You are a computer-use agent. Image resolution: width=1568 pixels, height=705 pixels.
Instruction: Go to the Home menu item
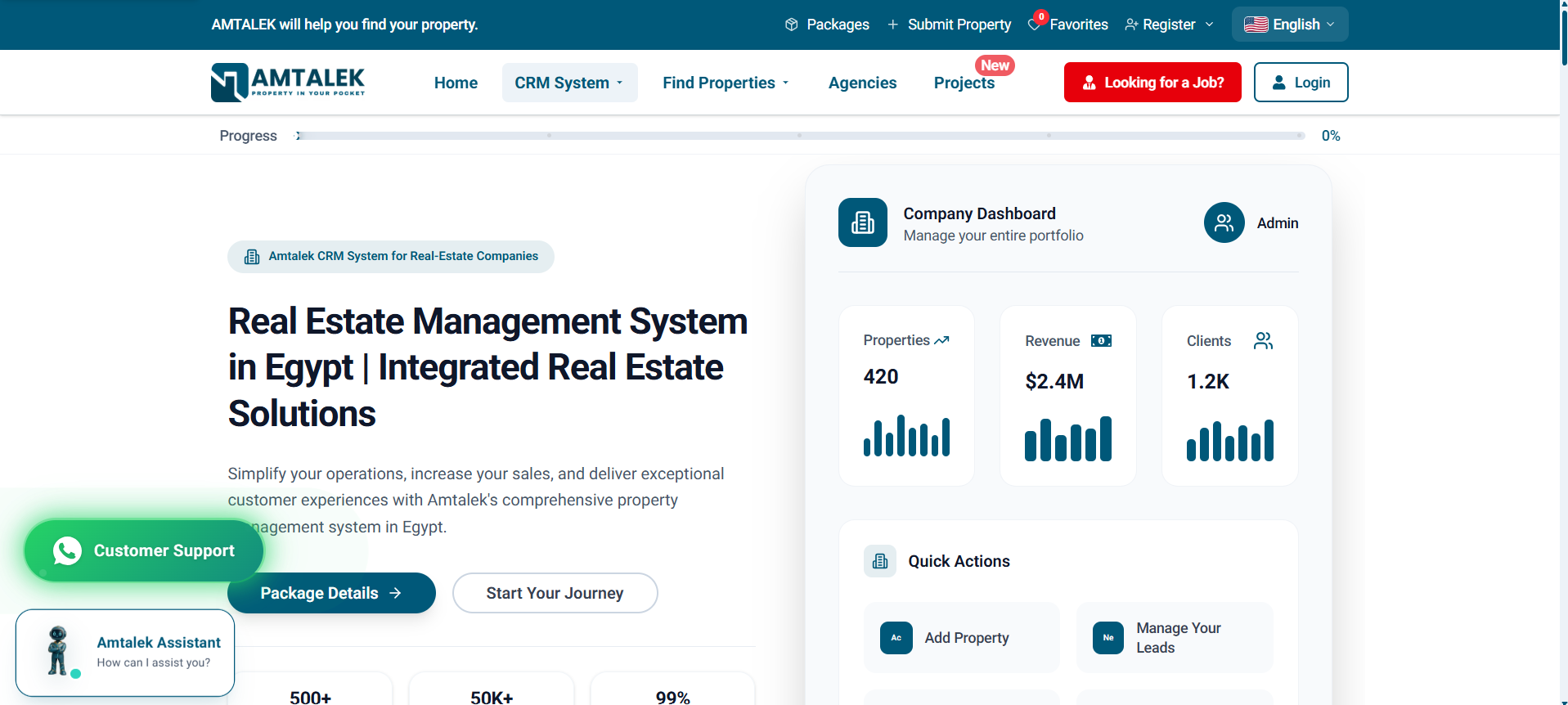coord(456,83)
